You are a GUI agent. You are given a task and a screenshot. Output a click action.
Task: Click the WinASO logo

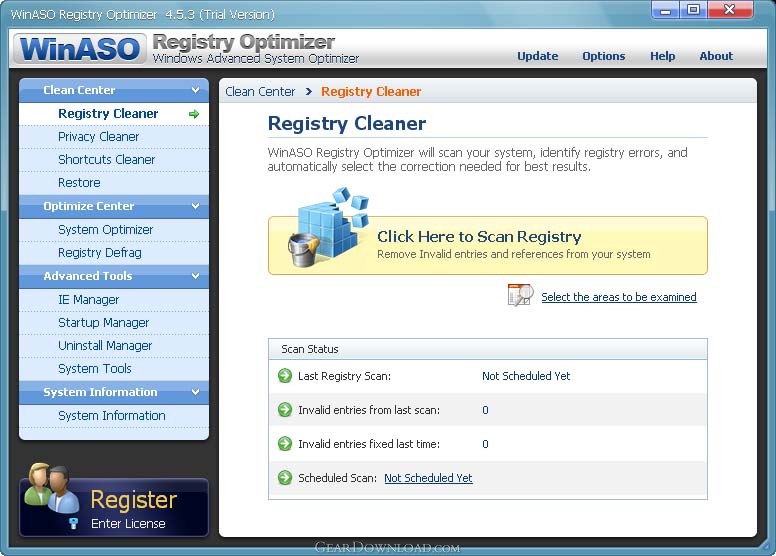click(x=80, y=49)
